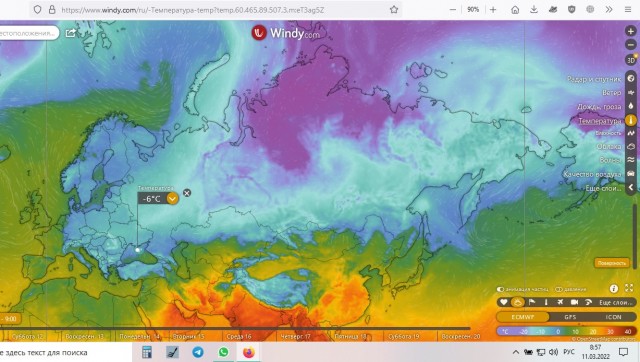Image resolution: width=640 pixels, height=362 pixels.
Task: Open the surface altitude 'Поверхность' selector
Action: pyautogui.click(x=612, y=263)
